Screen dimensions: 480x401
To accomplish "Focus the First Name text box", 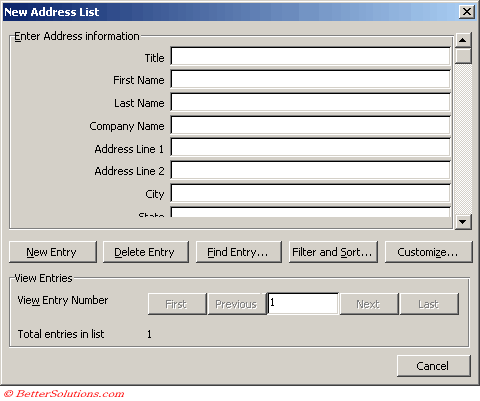I will (310, 79).
